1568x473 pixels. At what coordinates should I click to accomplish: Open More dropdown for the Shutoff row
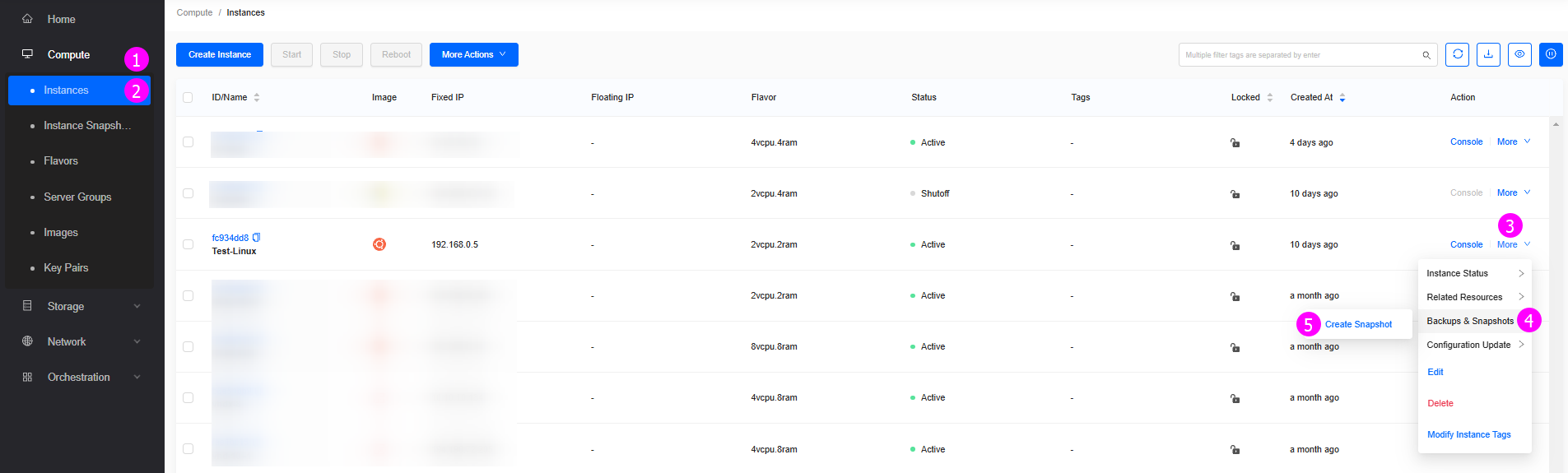(x=1514, y=192)
